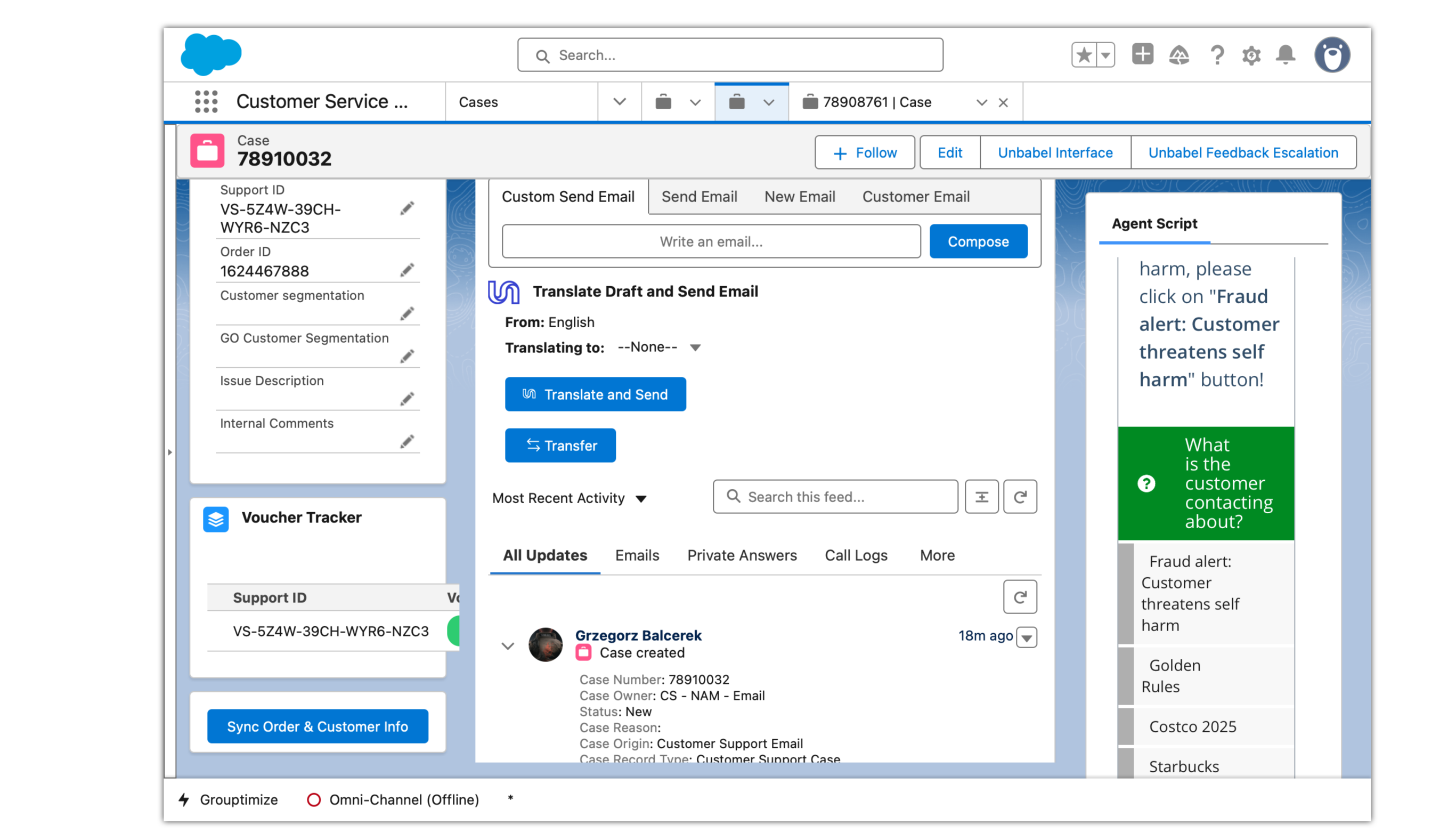Click the feed expand/collapse all icon
This screenshot has width=1456, height=832.
(981, 497)
